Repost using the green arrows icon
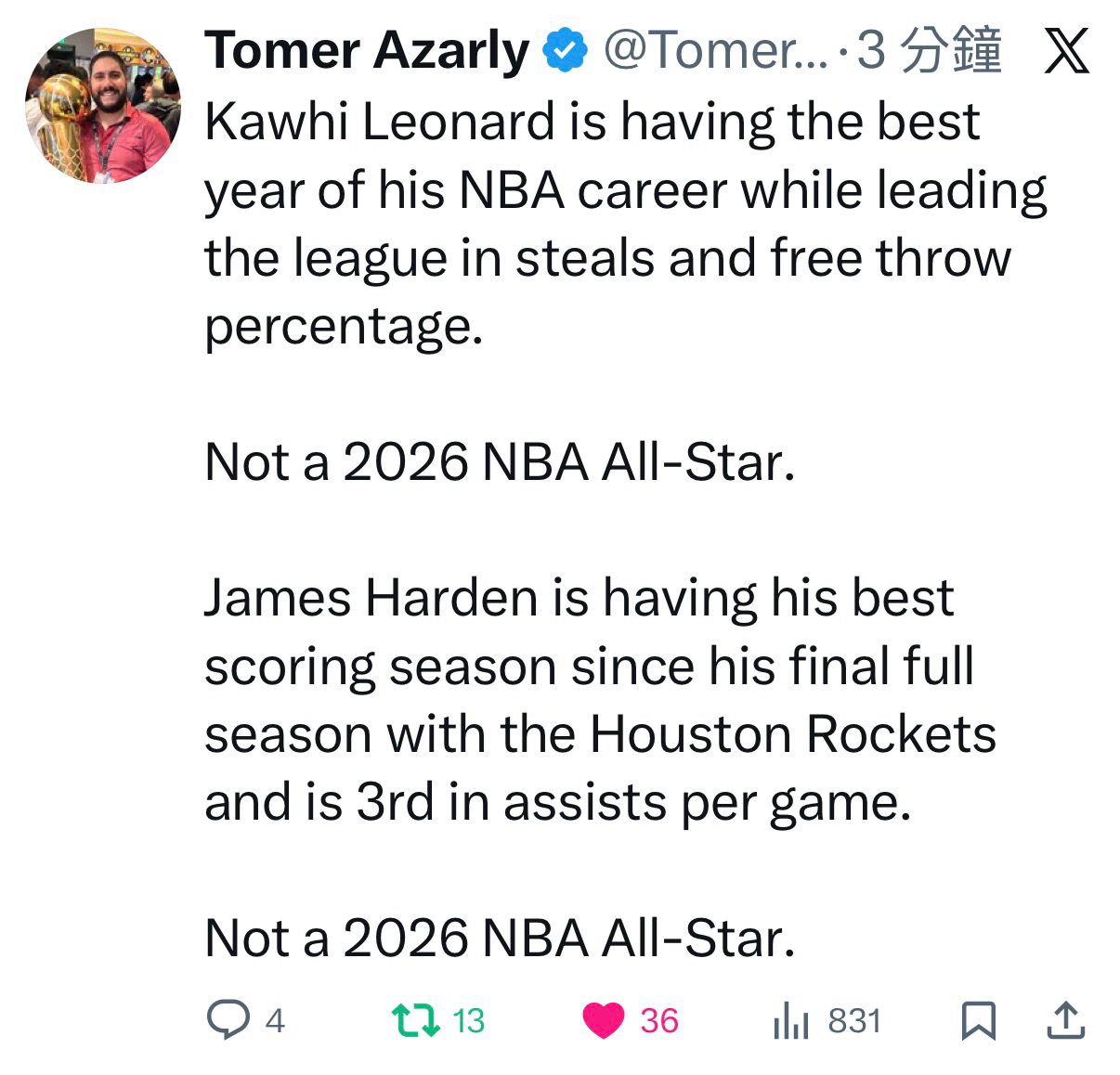This screenshot has height=1075, width=1120. pos(415,1020)
